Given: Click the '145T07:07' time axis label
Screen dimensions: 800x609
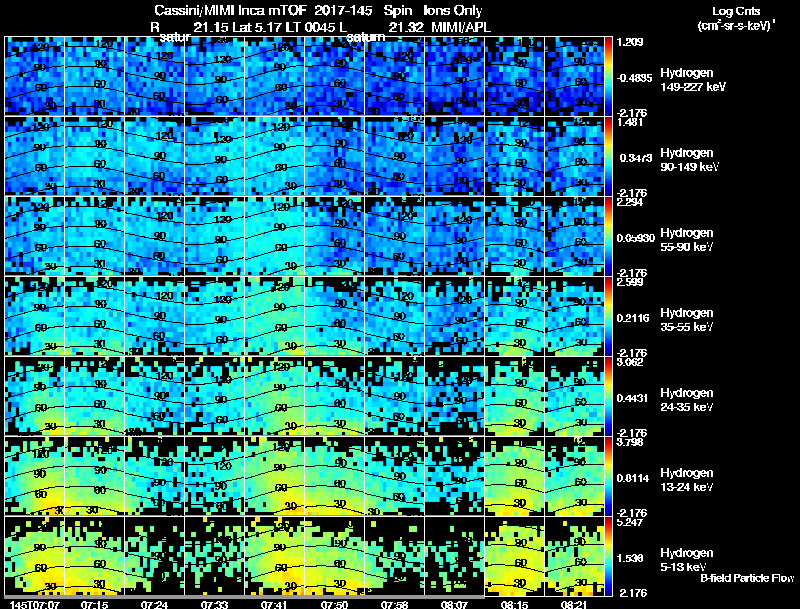Looking at the screenshot, I should point(35,605).
